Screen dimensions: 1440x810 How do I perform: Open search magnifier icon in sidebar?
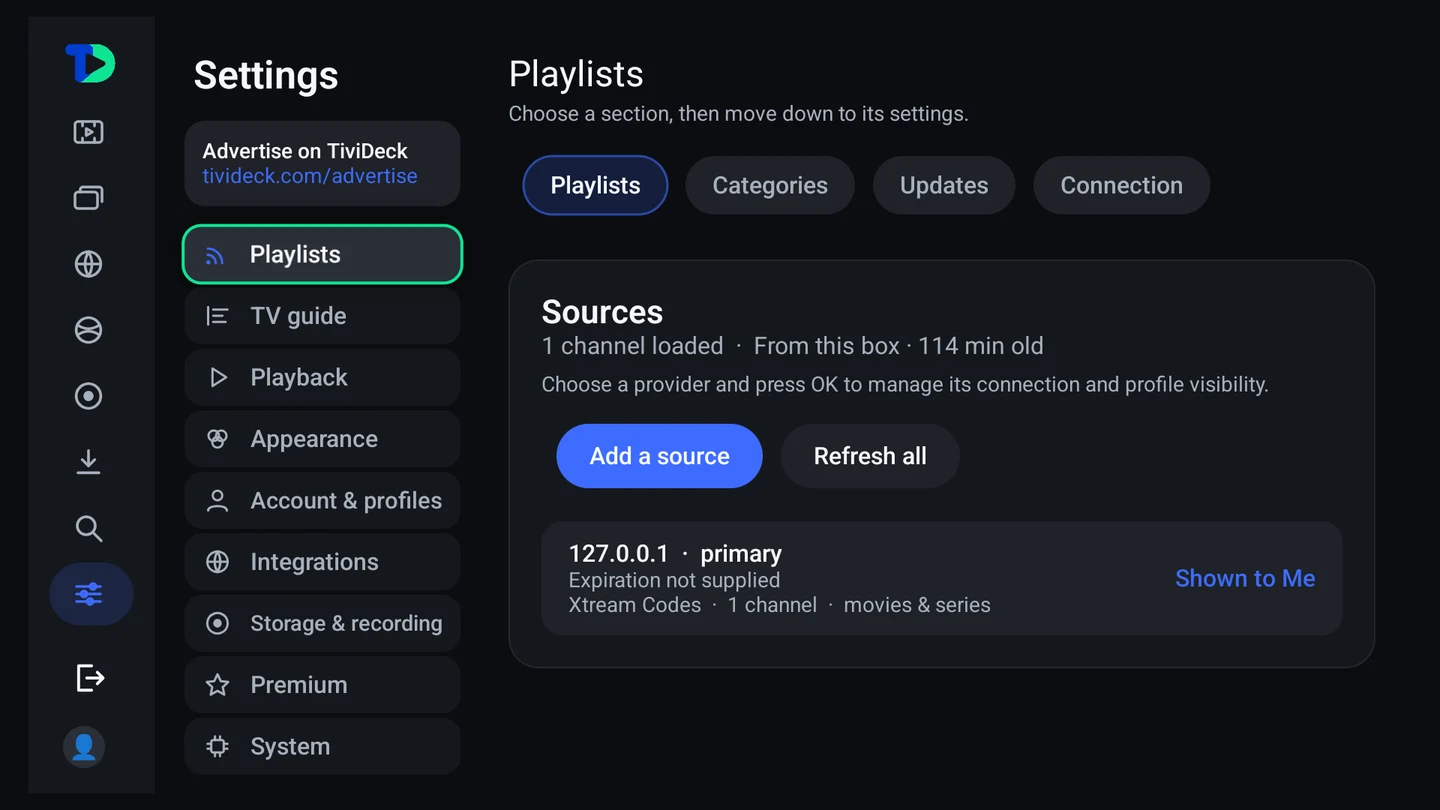[x=89, y=528]
